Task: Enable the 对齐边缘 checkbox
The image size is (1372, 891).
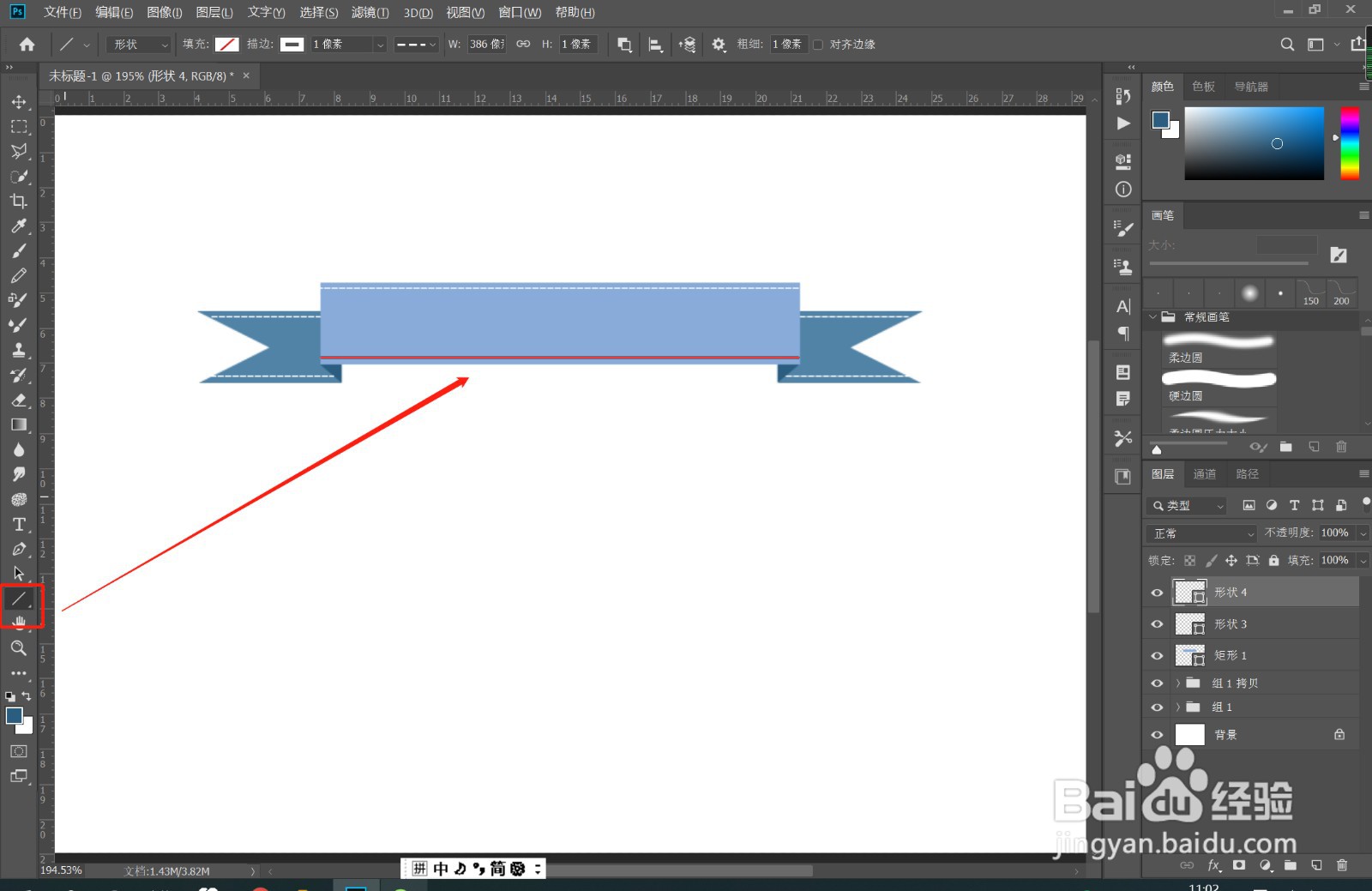Action: 818,45
